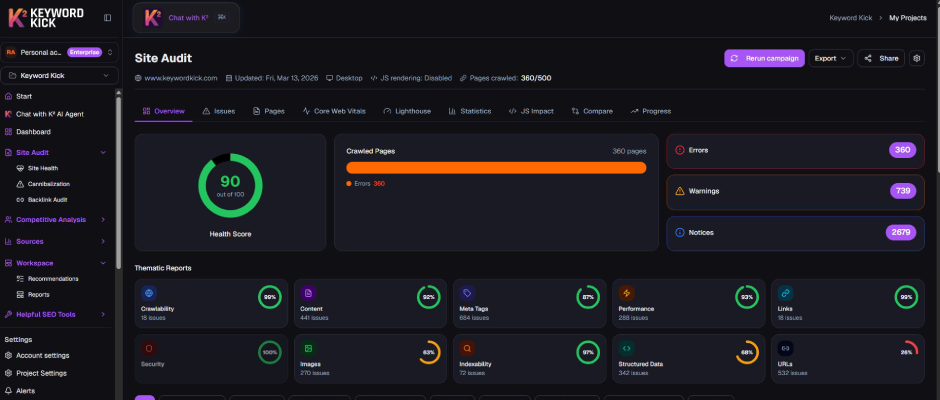Open the Export dropdown
The image size is (940, 400).
tap(830, 58)
